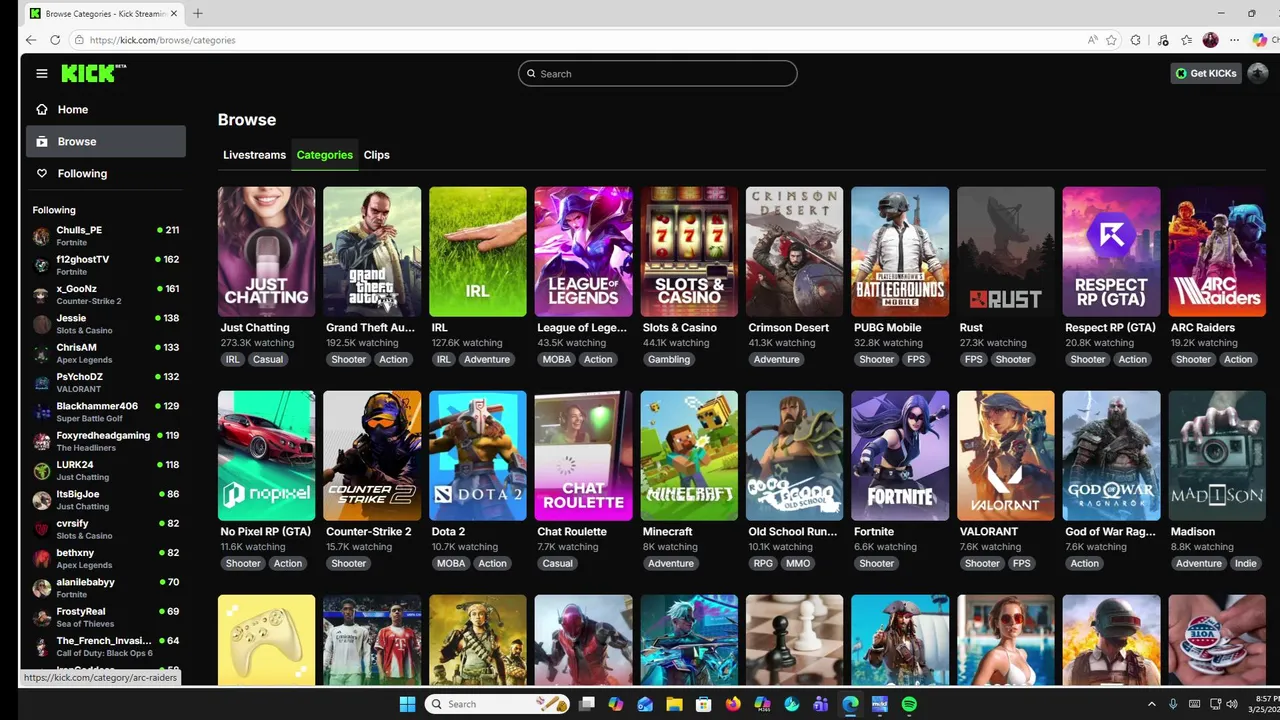Open ARC Raiders category thumbnail
Viewport: 1280px width, 720px height.
pos(1216,251)
